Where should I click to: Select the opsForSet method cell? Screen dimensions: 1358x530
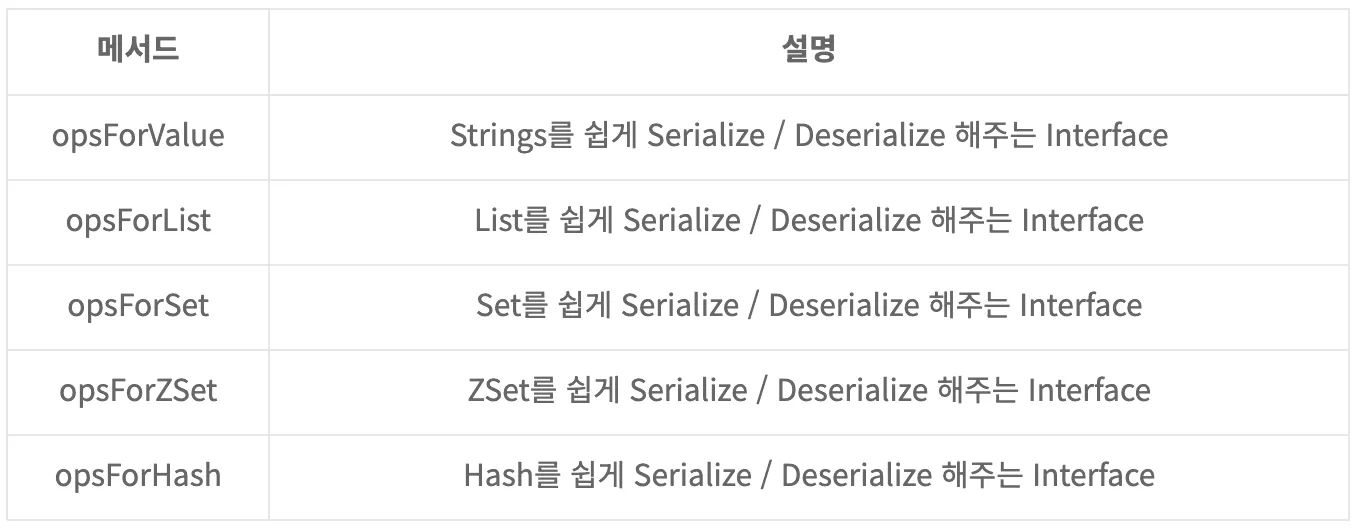tap(138, 305)
